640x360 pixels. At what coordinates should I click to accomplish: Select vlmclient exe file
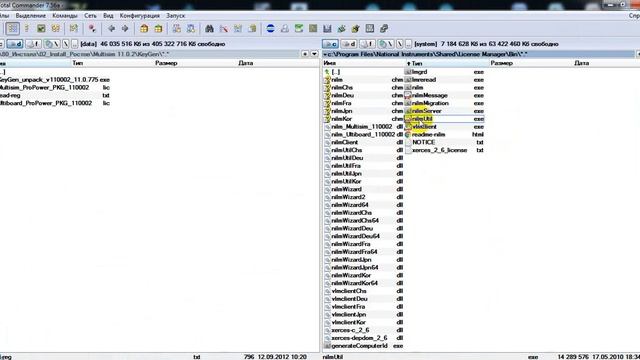[x=444, y=127]
